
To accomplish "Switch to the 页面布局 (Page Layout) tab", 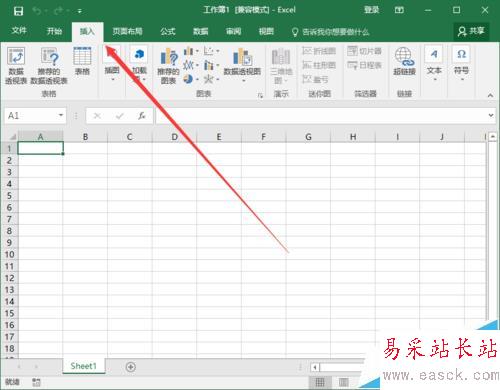I will (127, 31).
